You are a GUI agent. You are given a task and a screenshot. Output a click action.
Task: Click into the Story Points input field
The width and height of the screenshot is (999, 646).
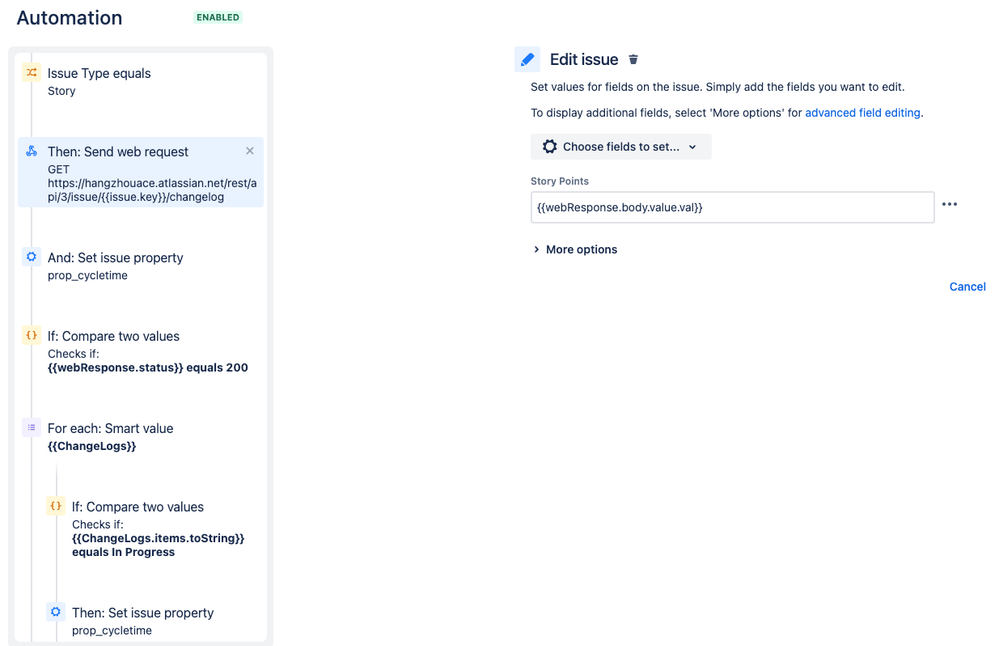[732, 207]
